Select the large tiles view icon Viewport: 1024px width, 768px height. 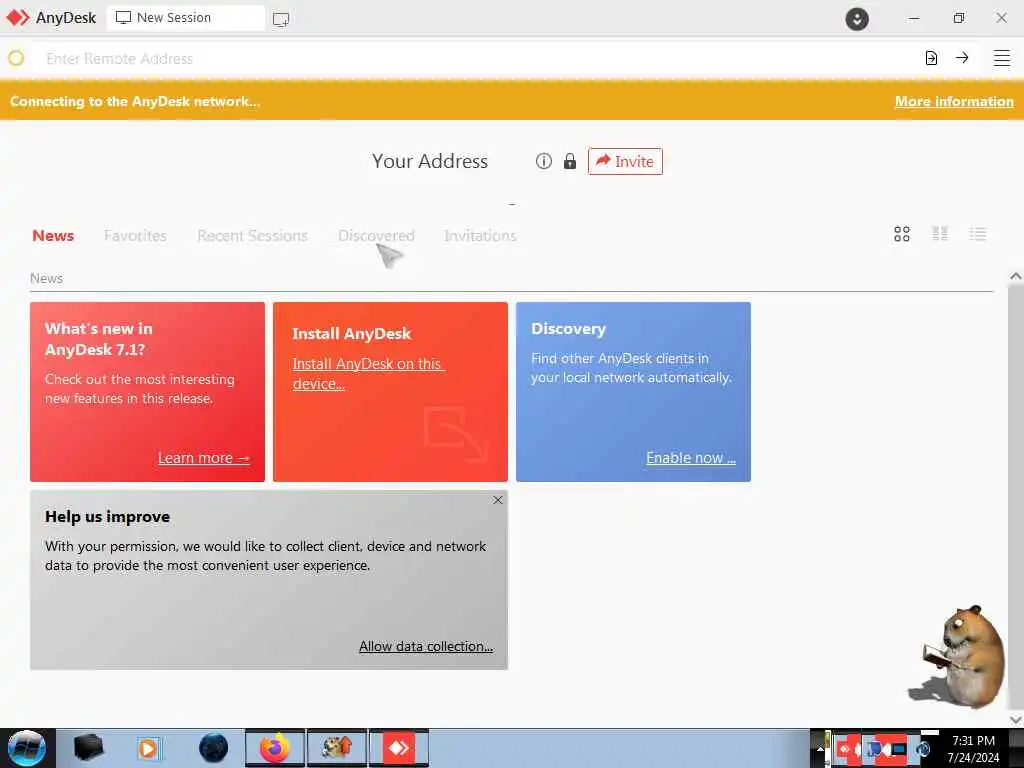coord(902,234)
